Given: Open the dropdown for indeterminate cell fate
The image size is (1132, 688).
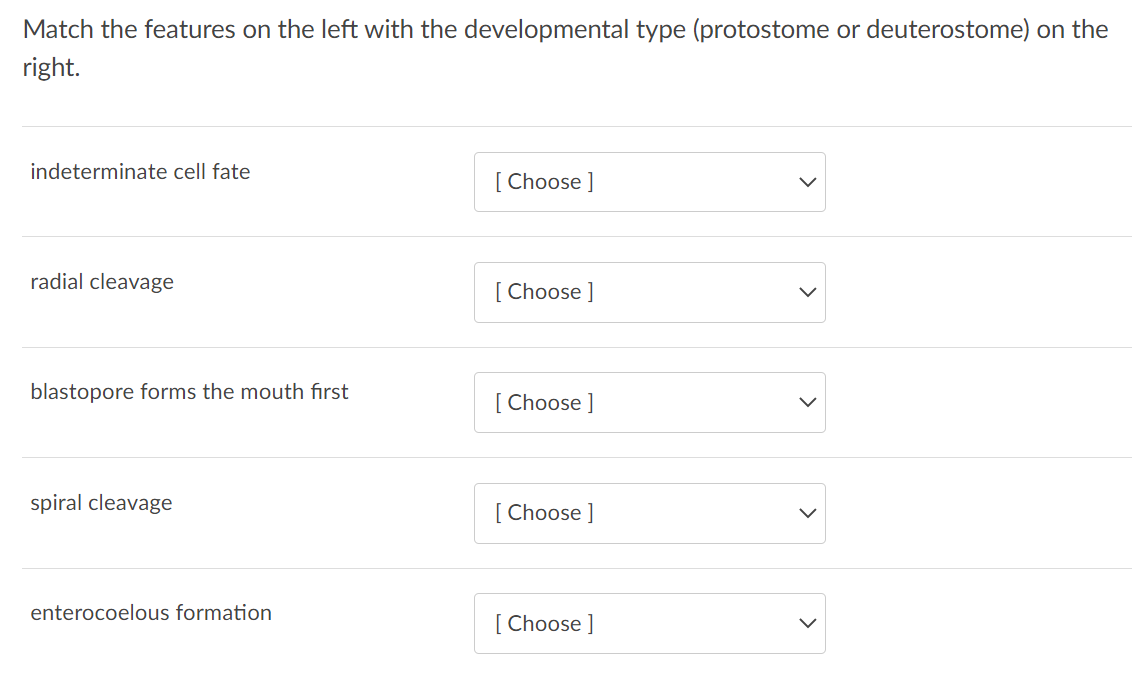Looking at the screenshot, I should click(x=650, y=182).
